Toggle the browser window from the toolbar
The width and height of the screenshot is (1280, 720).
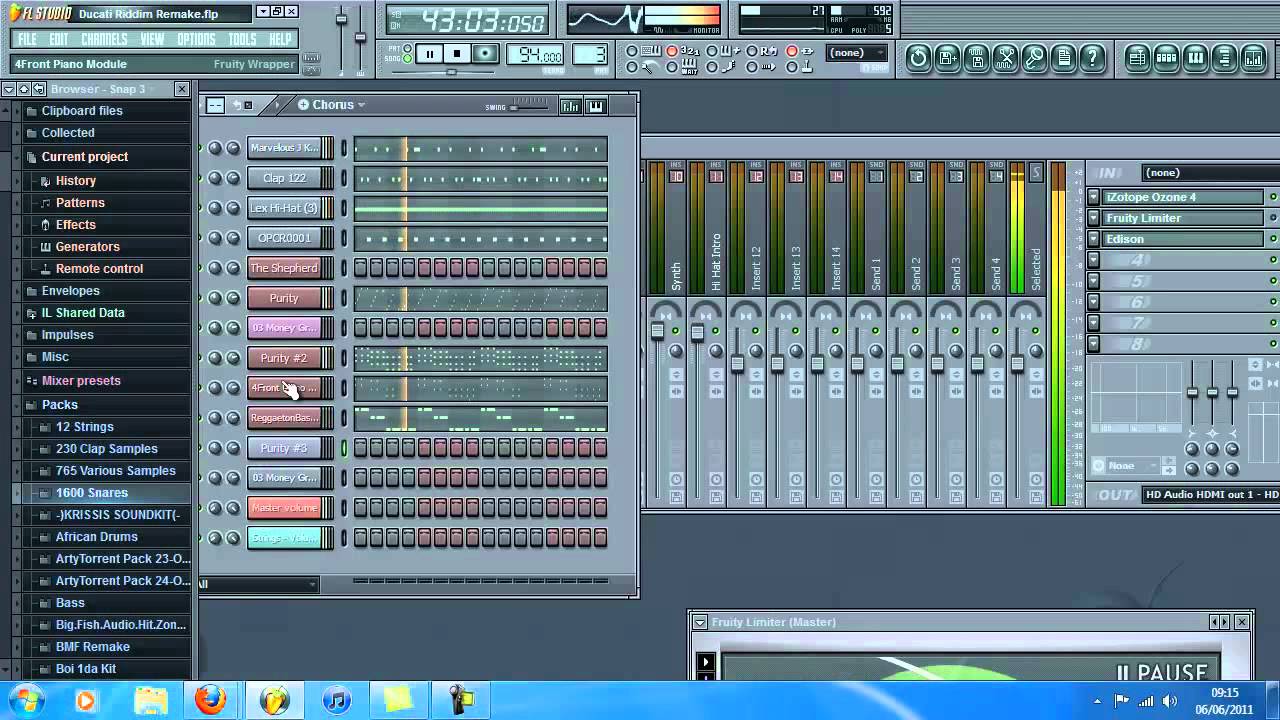click(x=1224, y=58)
